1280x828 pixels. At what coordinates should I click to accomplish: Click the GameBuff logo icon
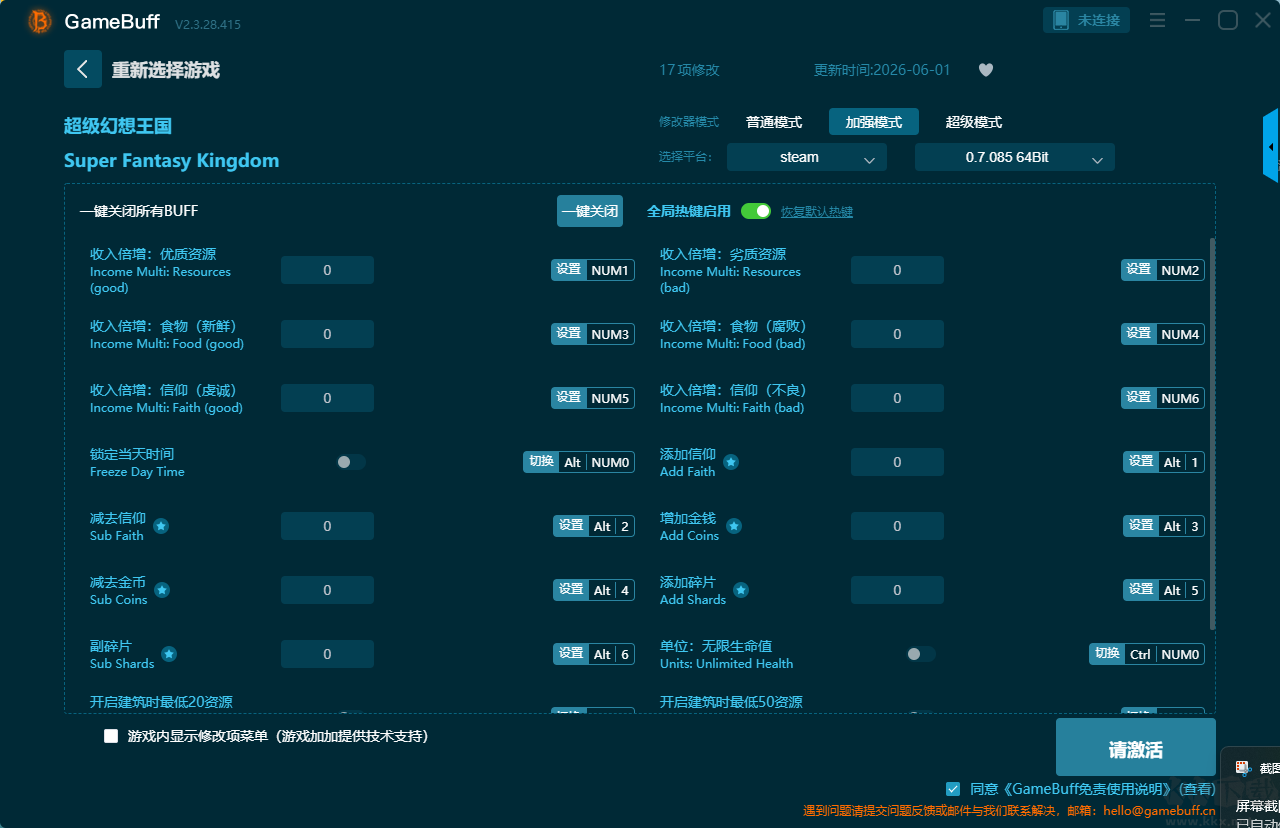pos(40,21)
